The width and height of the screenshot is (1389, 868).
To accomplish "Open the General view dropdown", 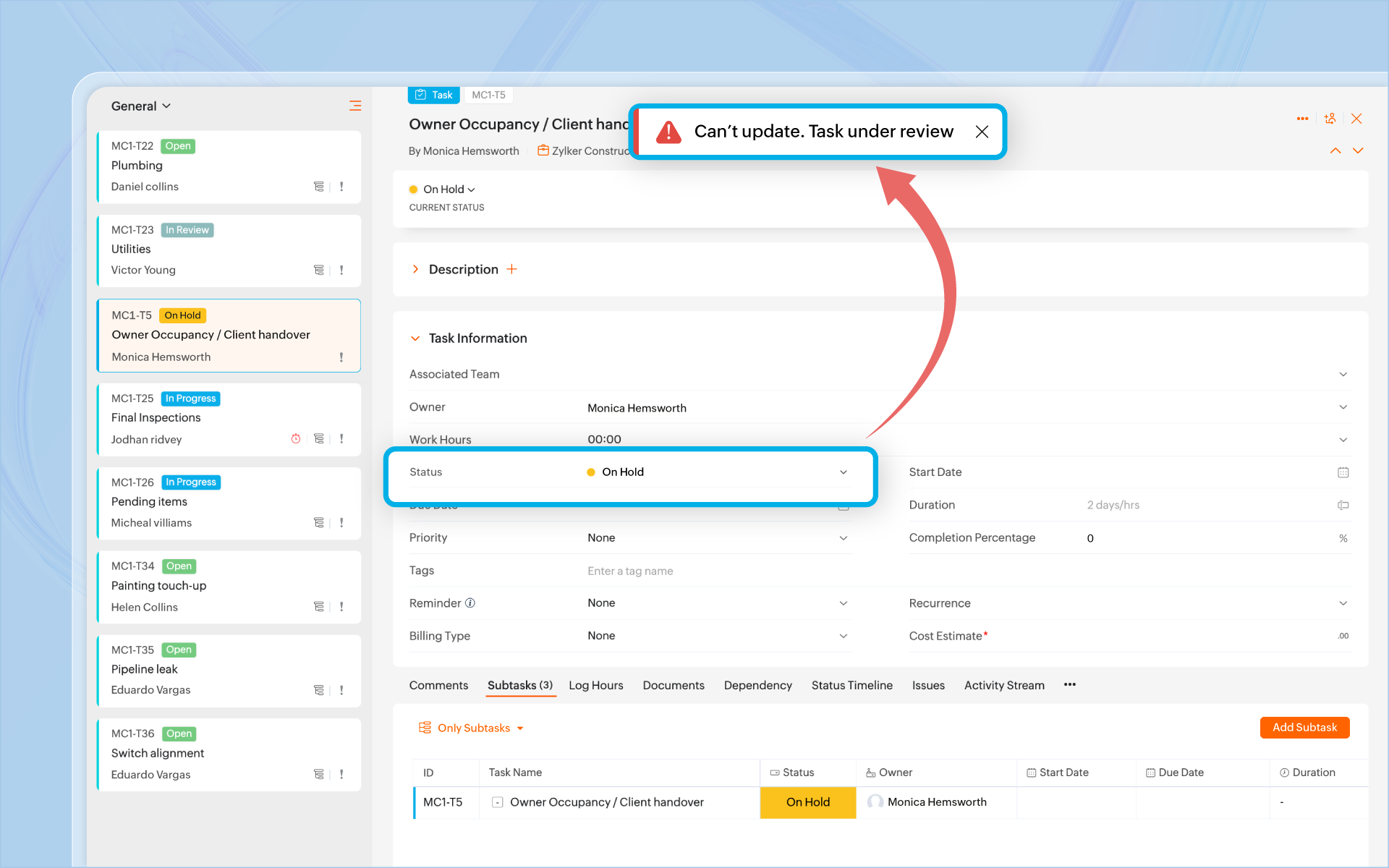I will [141, 106].
